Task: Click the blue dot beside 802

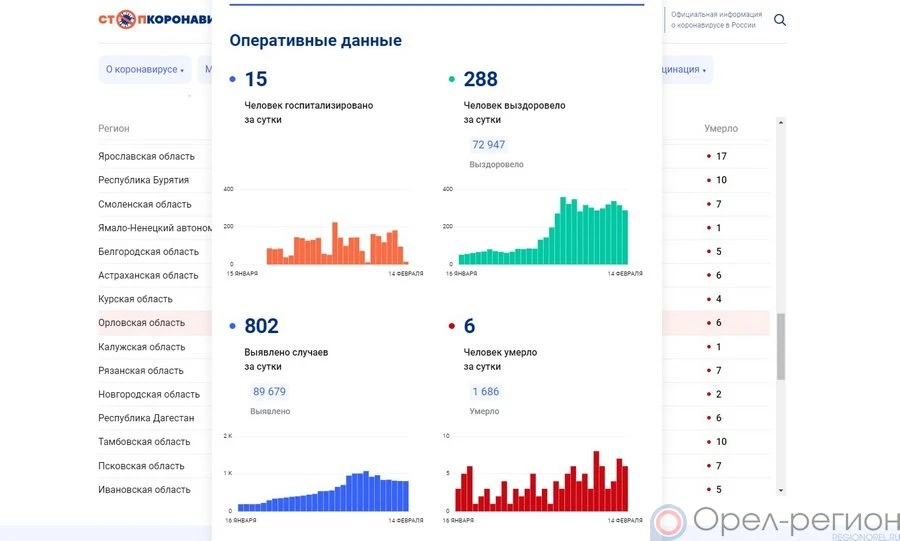Action: [x=233, y=326]
